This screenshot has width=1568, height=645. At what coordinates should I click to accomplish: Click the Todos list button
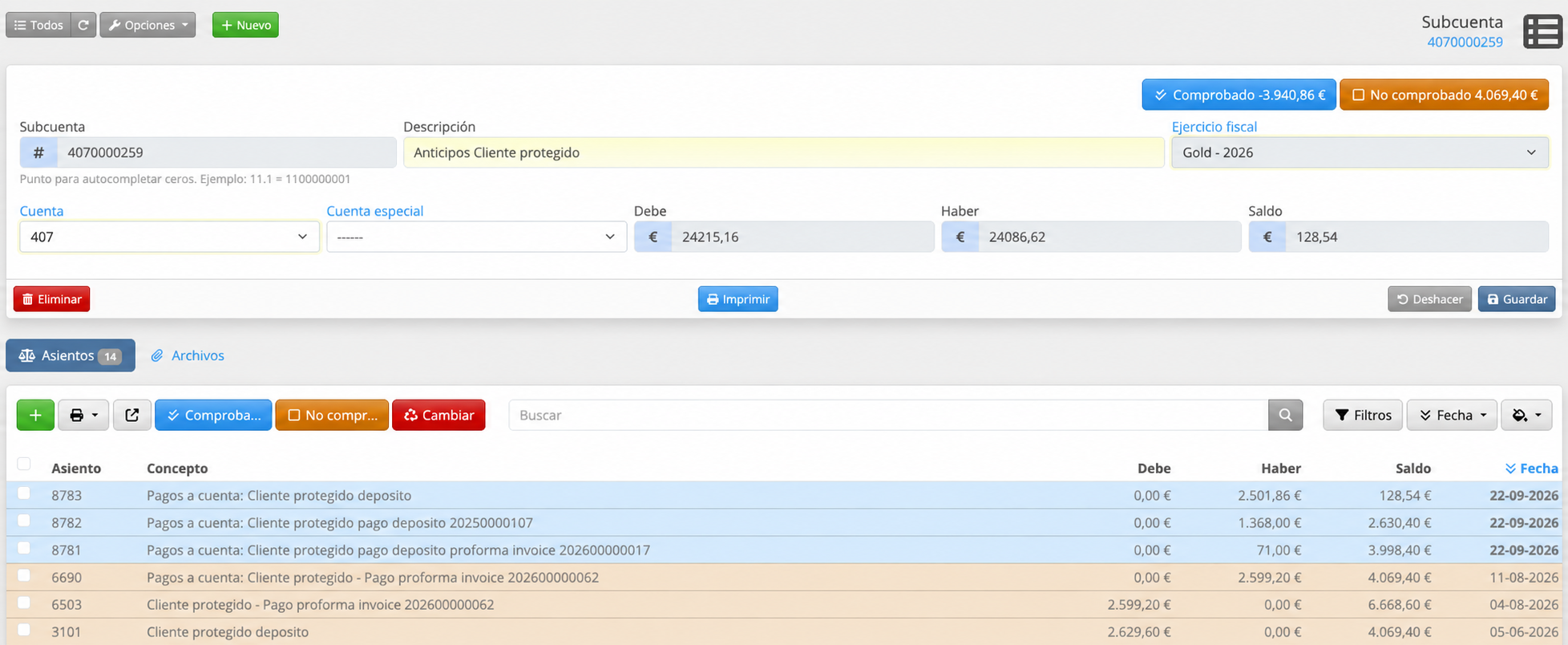click(x=38, y=25)
